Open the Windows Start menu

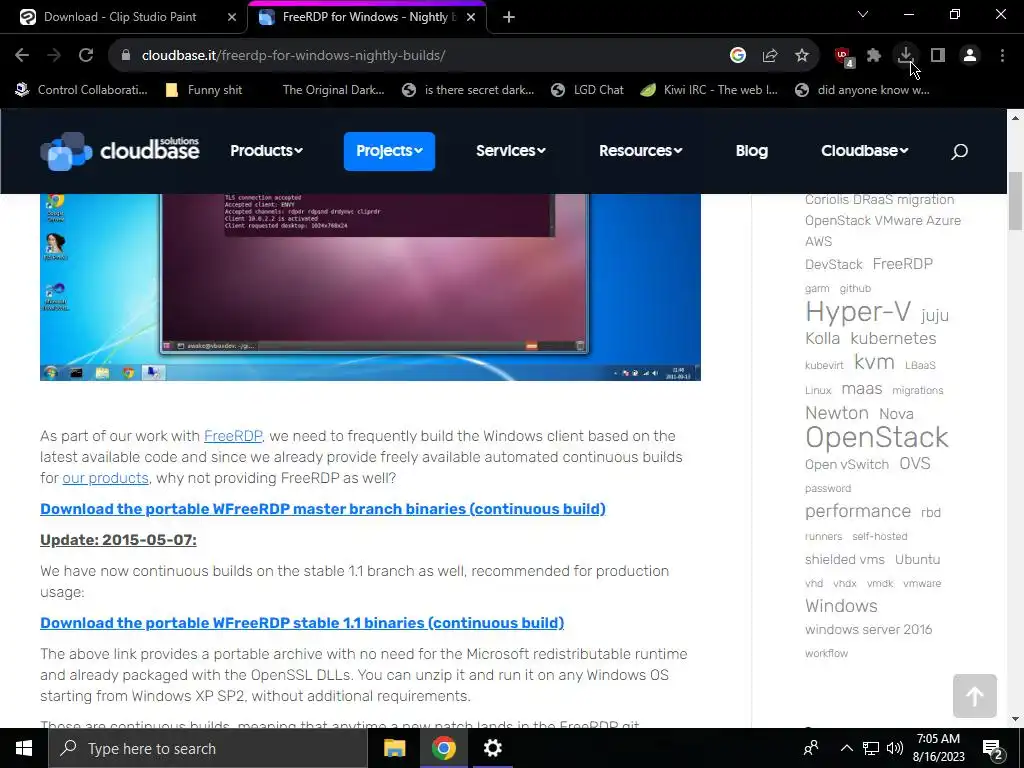[x=24, y=748]
